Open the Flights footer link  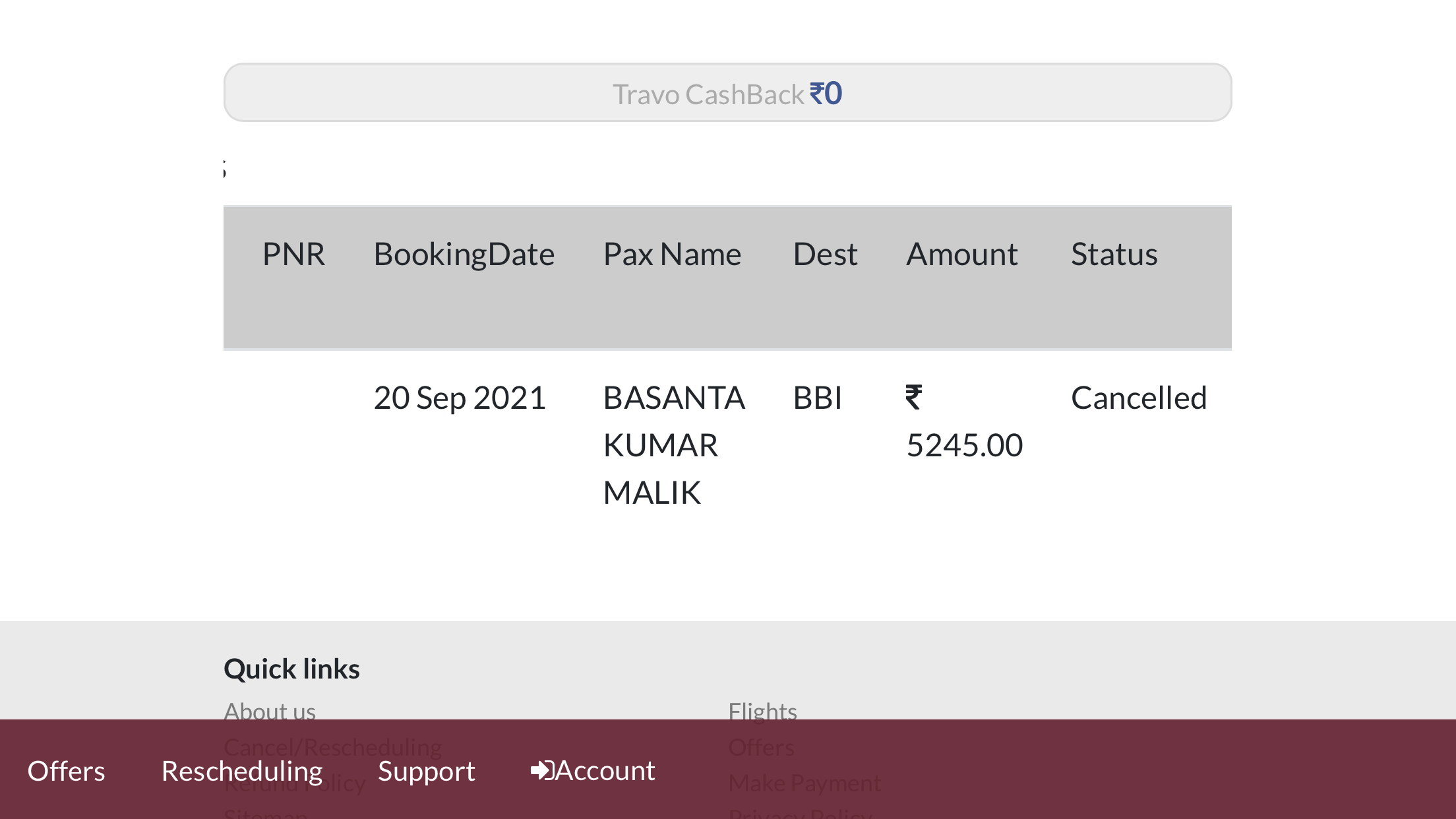click(x=762, y=711)
